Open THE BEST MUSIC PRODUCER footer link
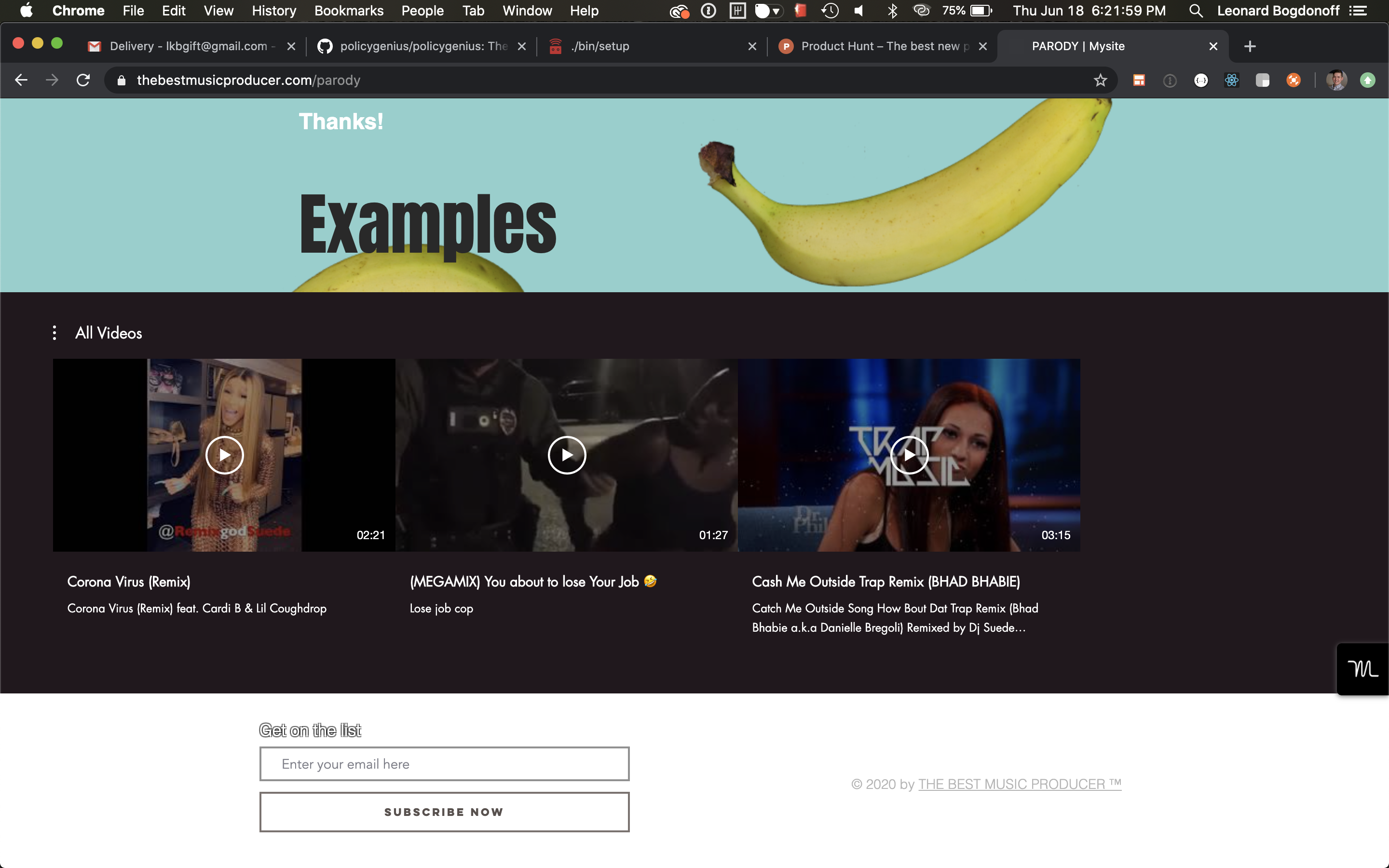The width and height of the screenshot is (1389, 868). point(1020,784)
